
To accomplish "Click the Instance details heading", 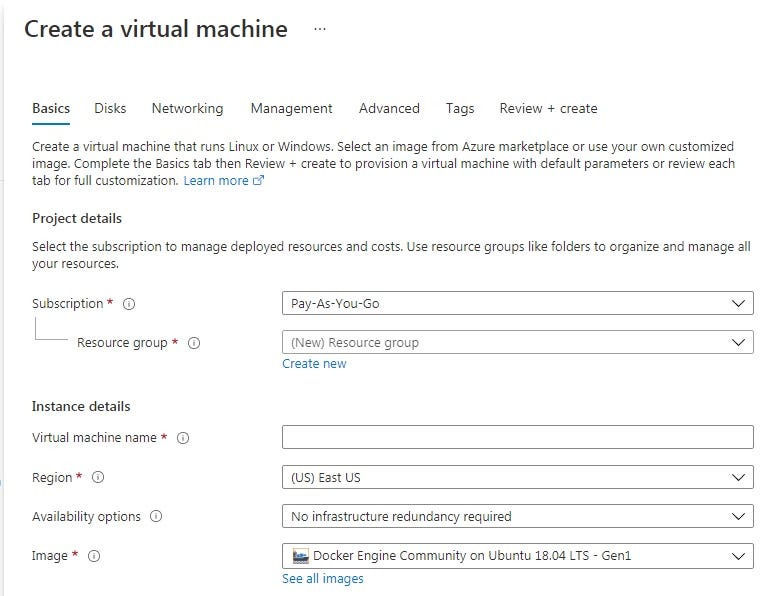I will tap(81, 407).
